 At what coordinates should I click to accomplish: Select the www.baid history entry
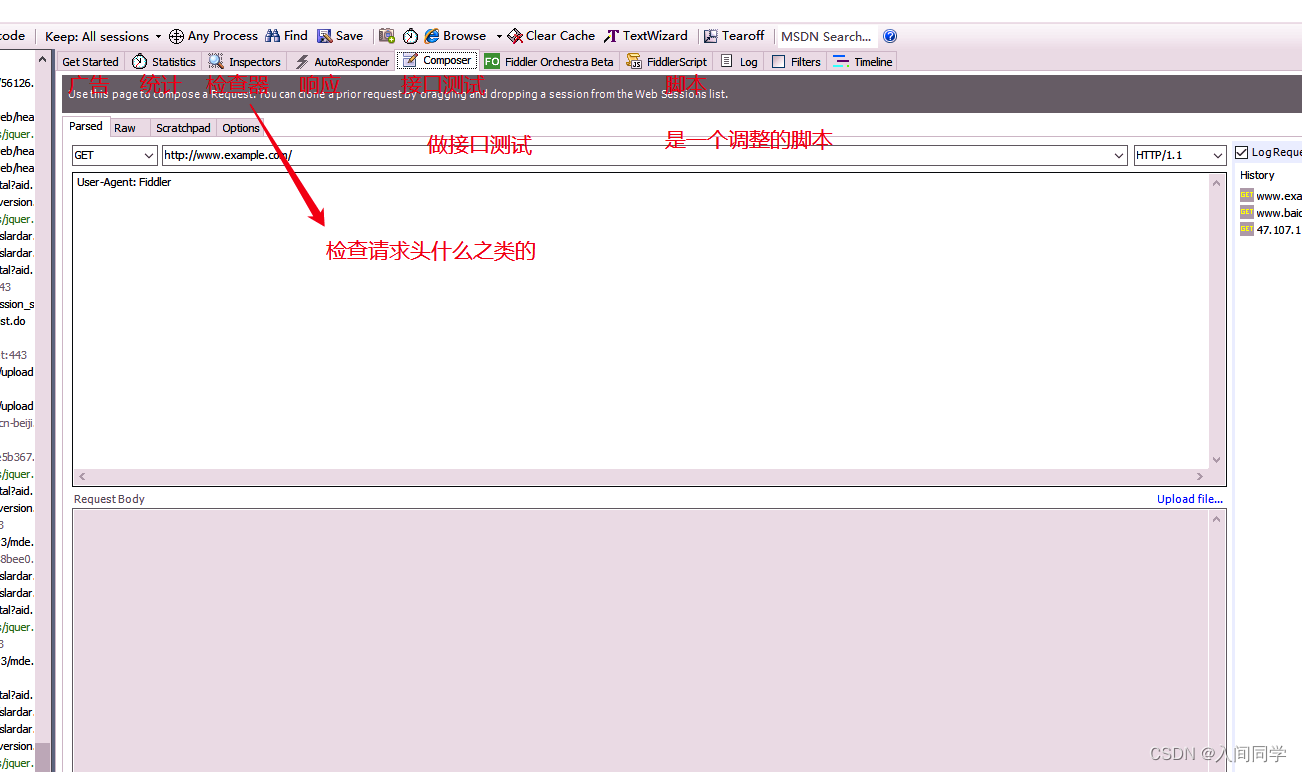click(x=1270, y=213)
